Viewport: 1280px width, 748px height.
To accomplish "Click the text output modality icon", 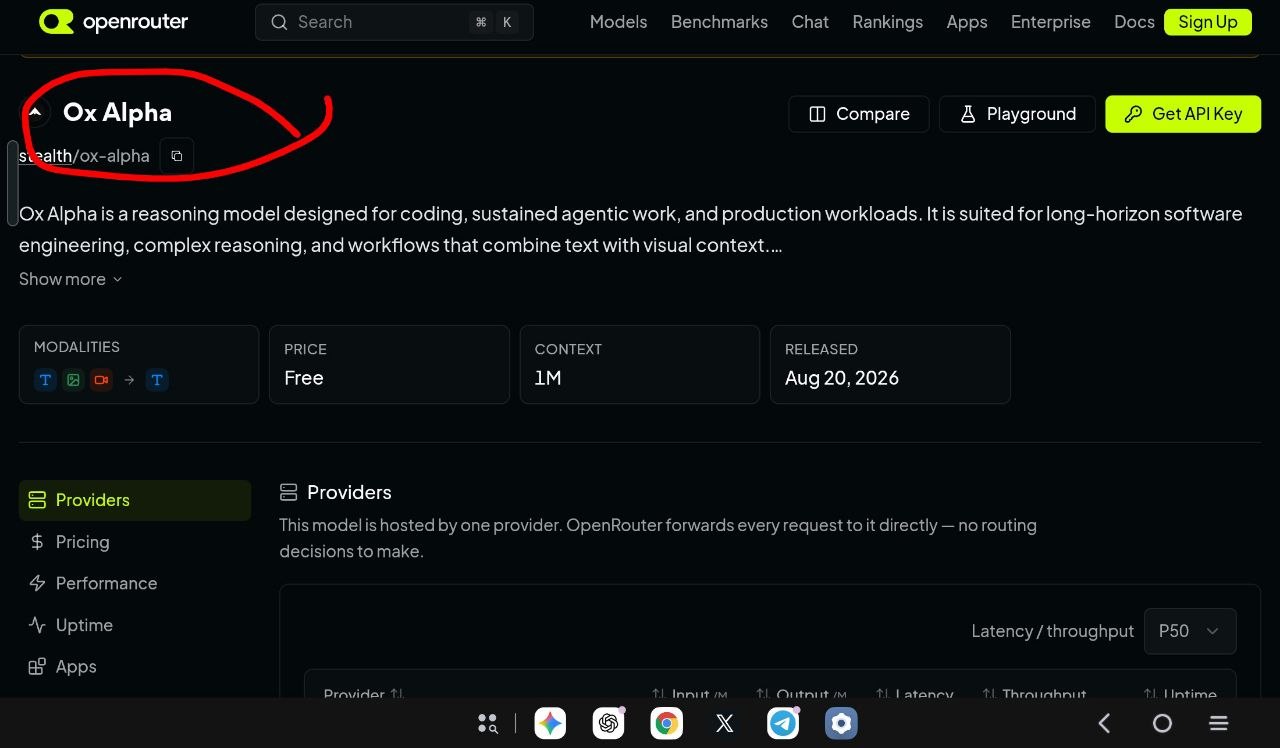I will [157, 380].
